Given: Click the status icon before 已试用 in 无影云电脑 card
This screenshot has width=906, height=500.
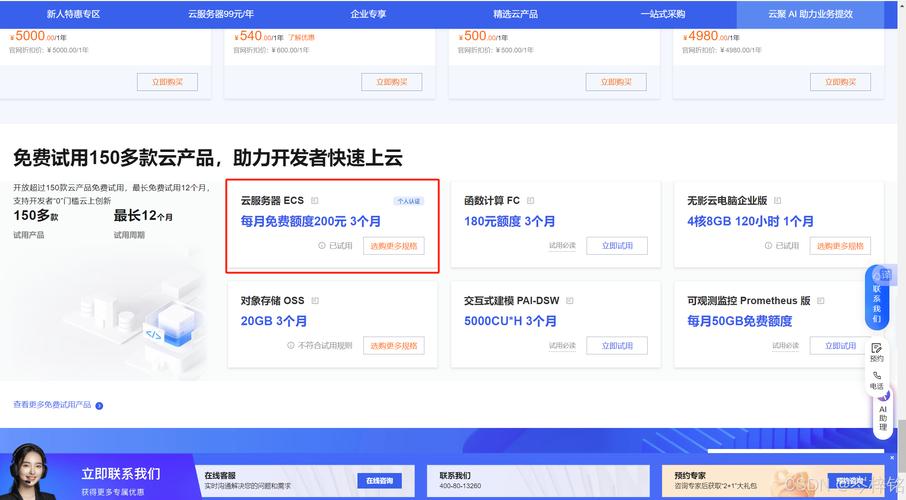Looking at the screenshot, I should tap(768, 246).
